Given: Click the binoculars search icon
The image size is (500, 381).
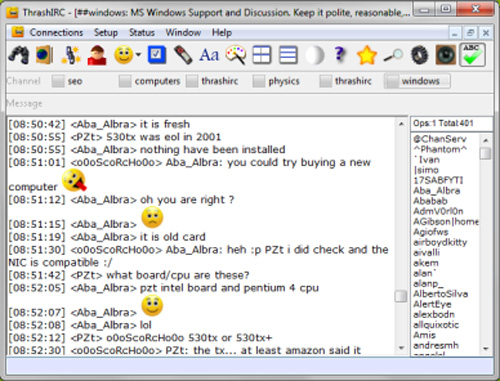Looking at the screenshot, I should 19,55.
